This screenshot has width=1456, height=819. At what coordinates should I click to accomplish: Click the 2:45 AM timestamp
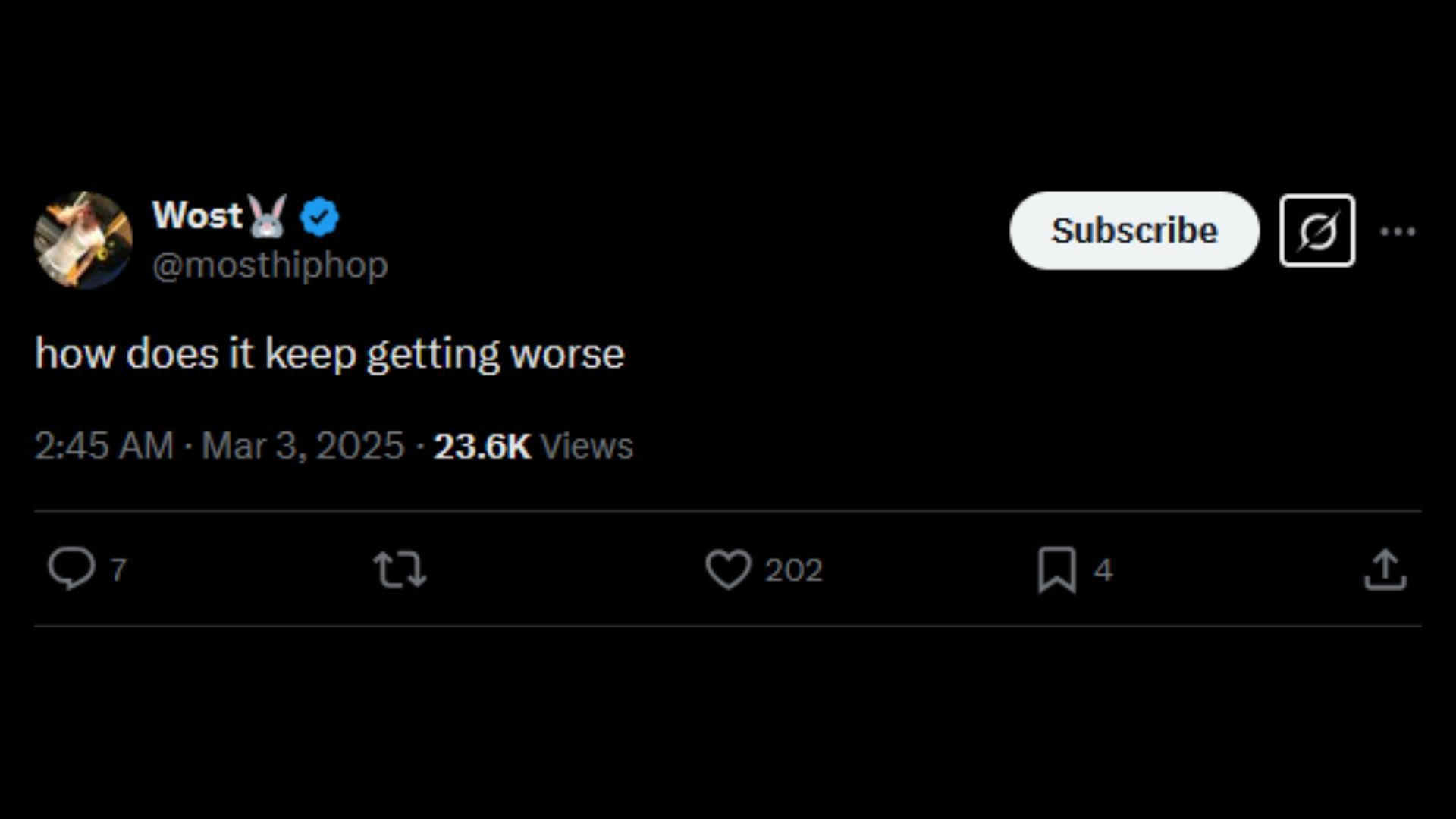pos(104,446)
